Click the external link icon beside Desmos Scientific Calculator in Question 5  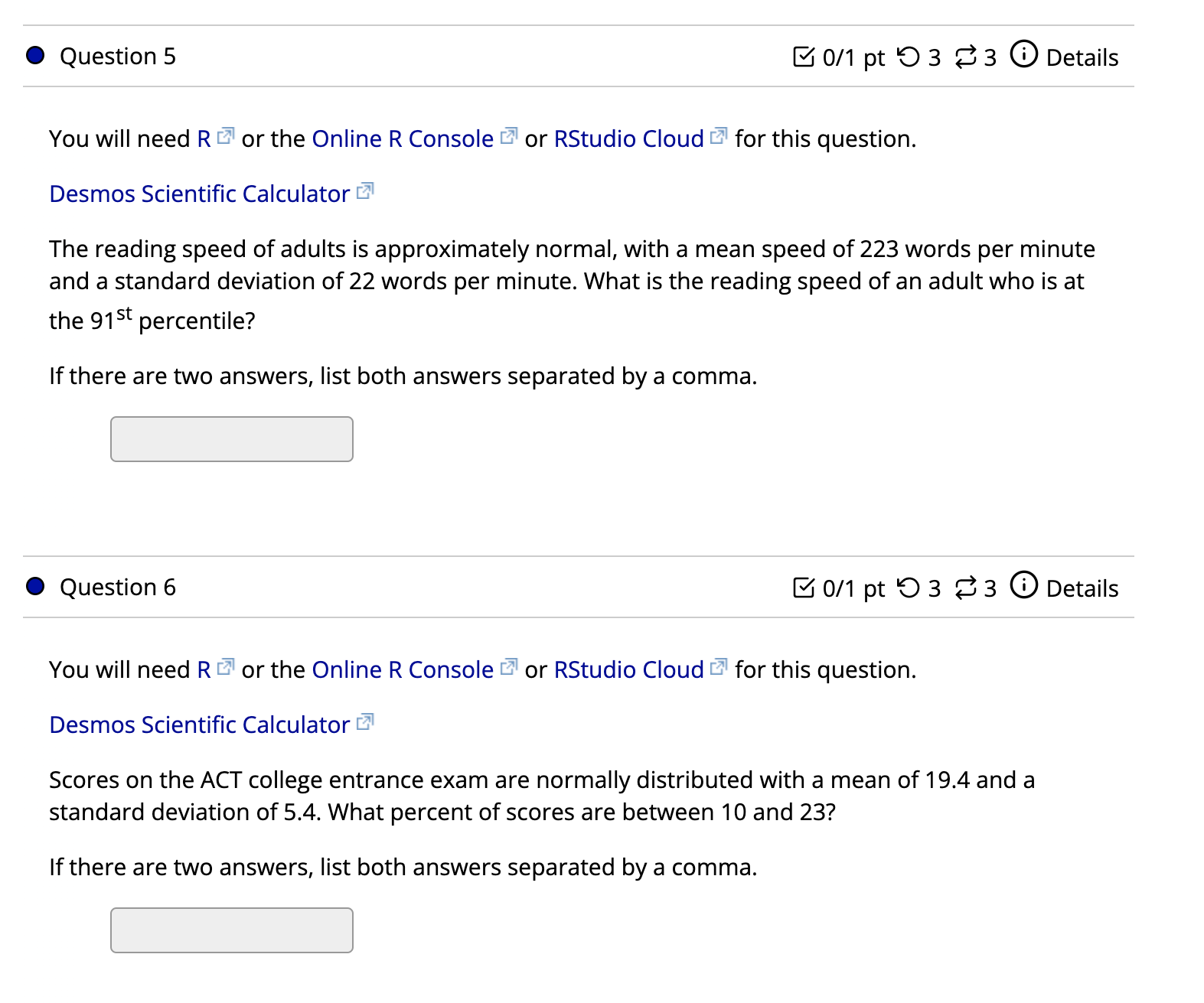[x=365, y=191]
